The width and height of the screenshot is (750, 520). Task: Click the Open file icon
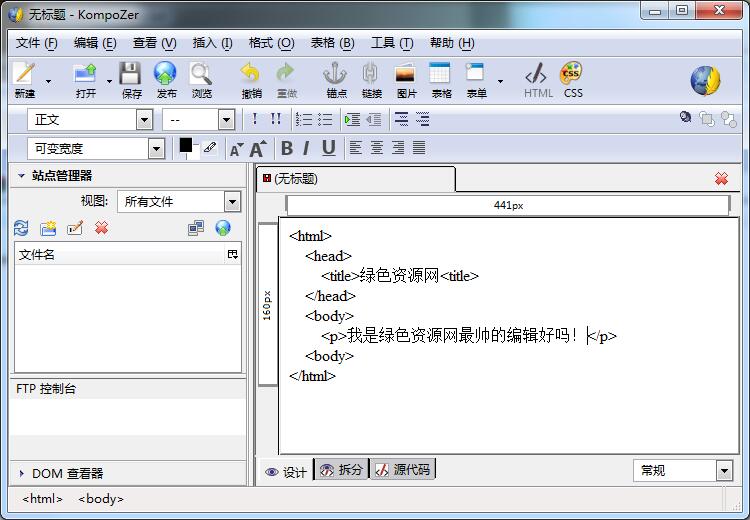click(x=86, y=74)
